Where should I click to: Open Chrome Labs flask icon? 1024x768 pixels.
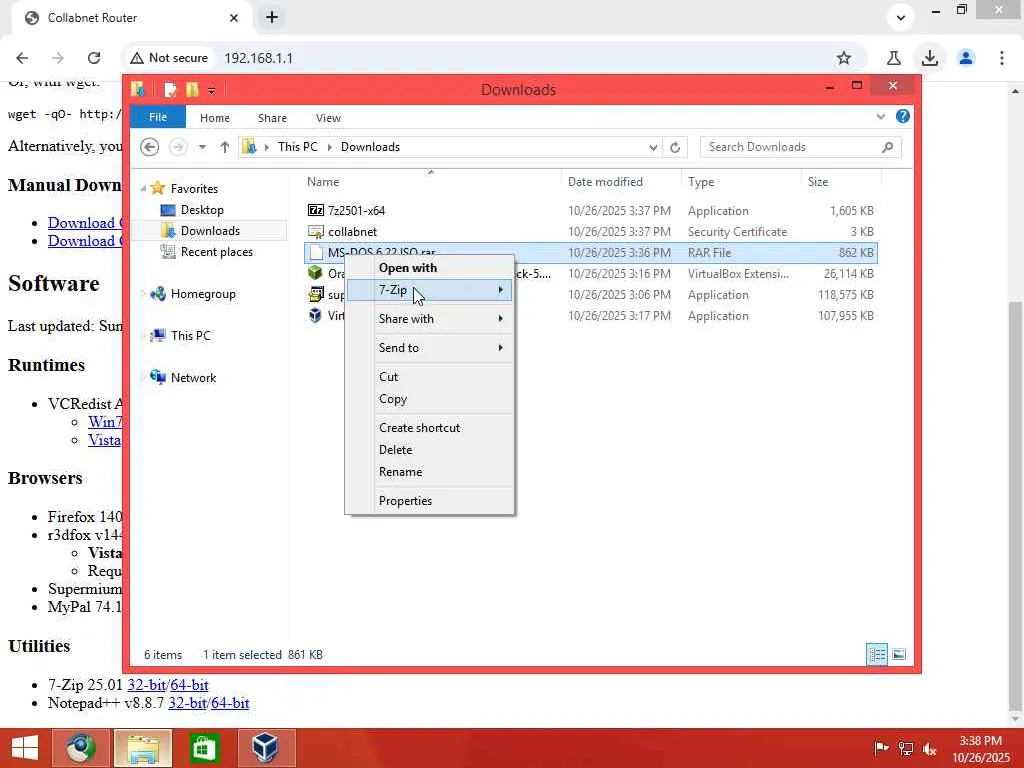[x=893, y=58]
